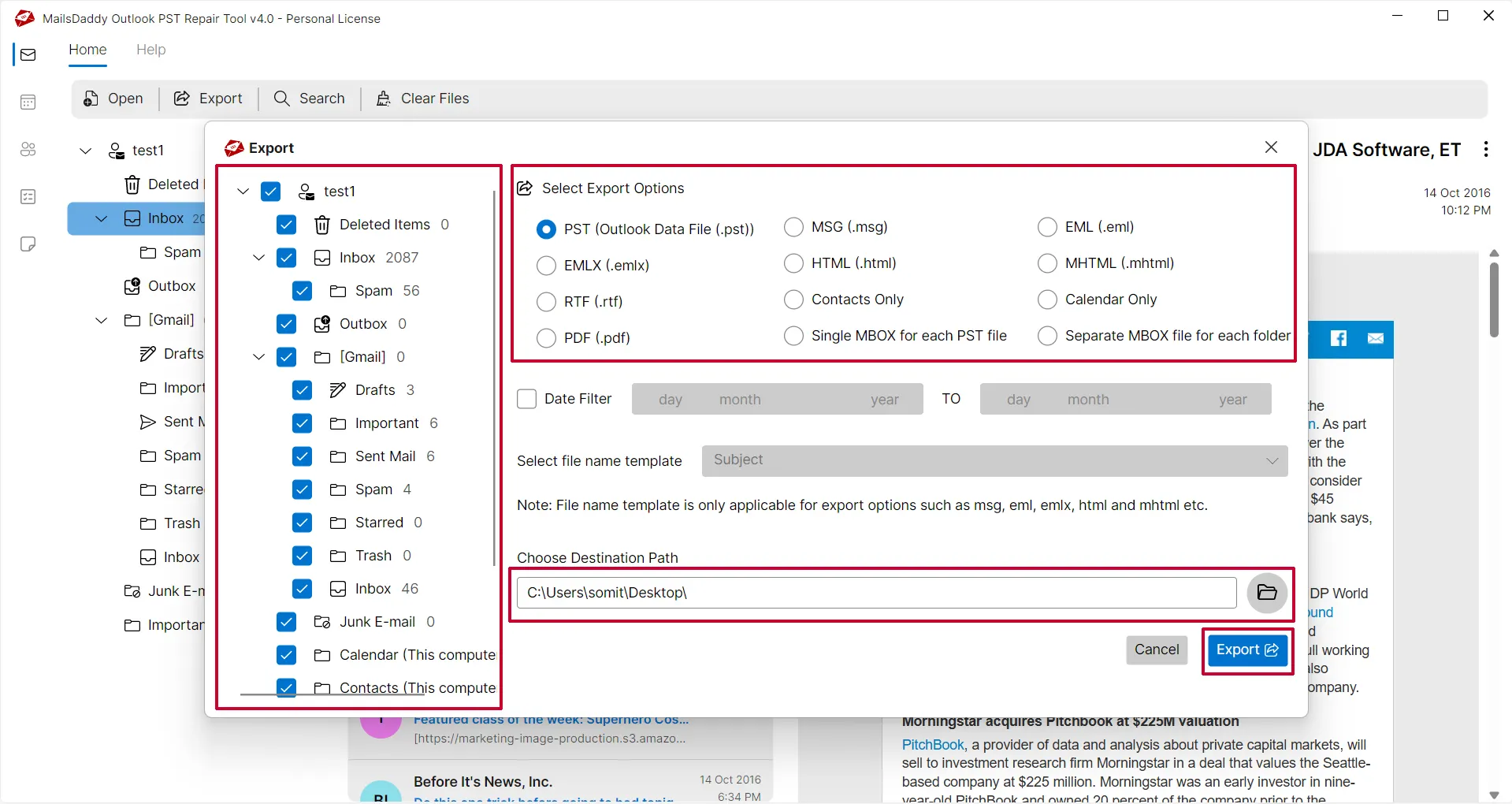Viewport: 1512px width, 804px height.
Task: Select the RTF (.rtf) export option
Action: tap(546, 302)
